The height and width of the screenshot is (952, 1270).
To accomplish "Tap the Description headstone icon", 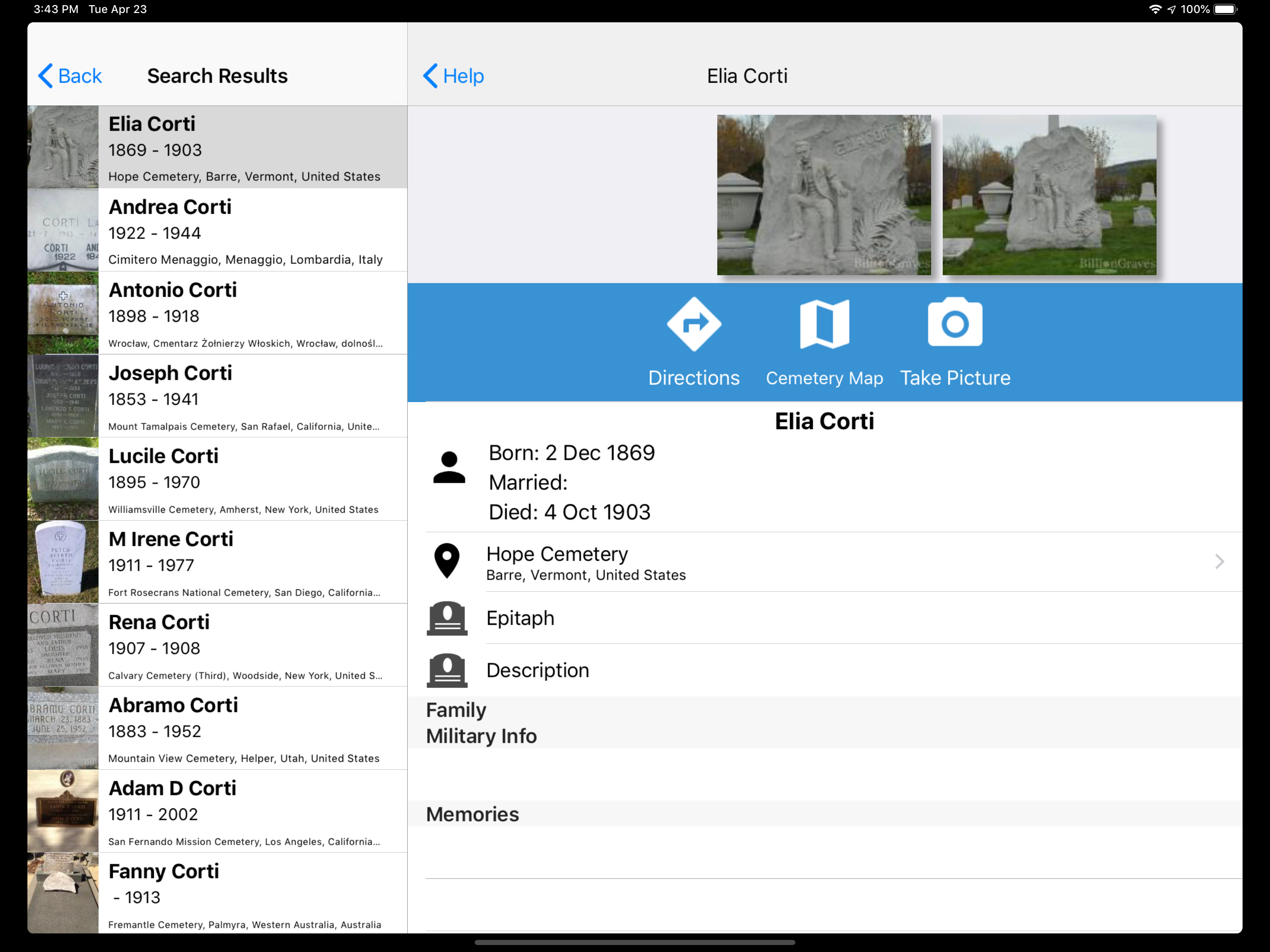I will click(447, 671).
